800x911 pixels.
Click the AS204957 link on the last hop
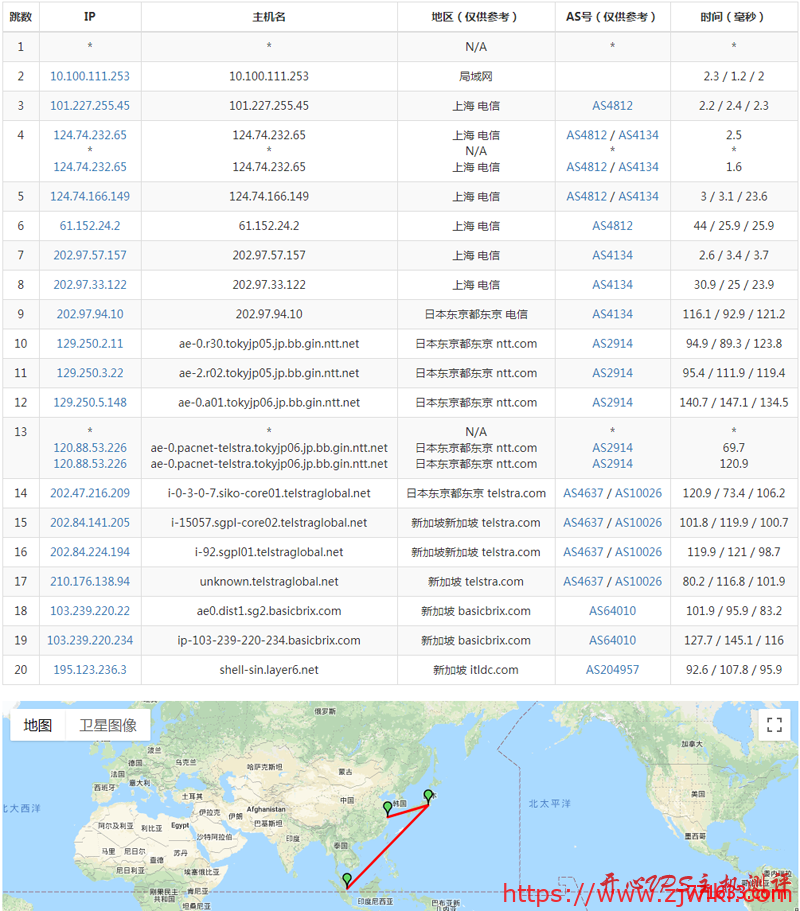[612, 669]
